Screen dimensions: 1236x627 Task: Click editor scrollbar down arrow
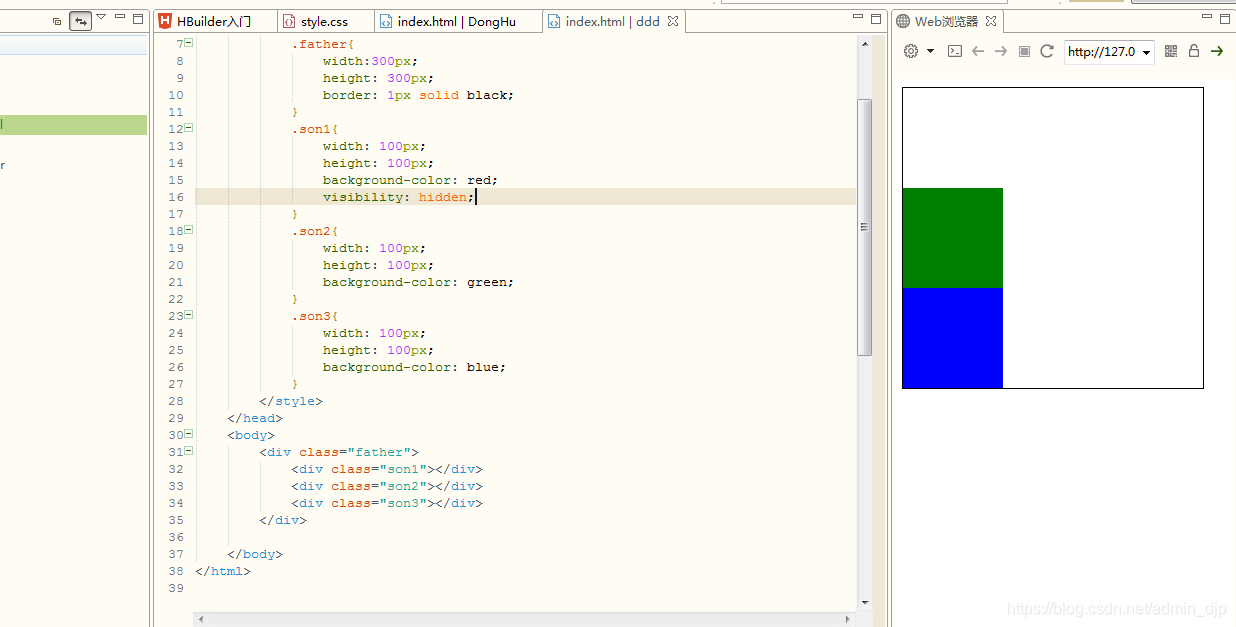865,602
